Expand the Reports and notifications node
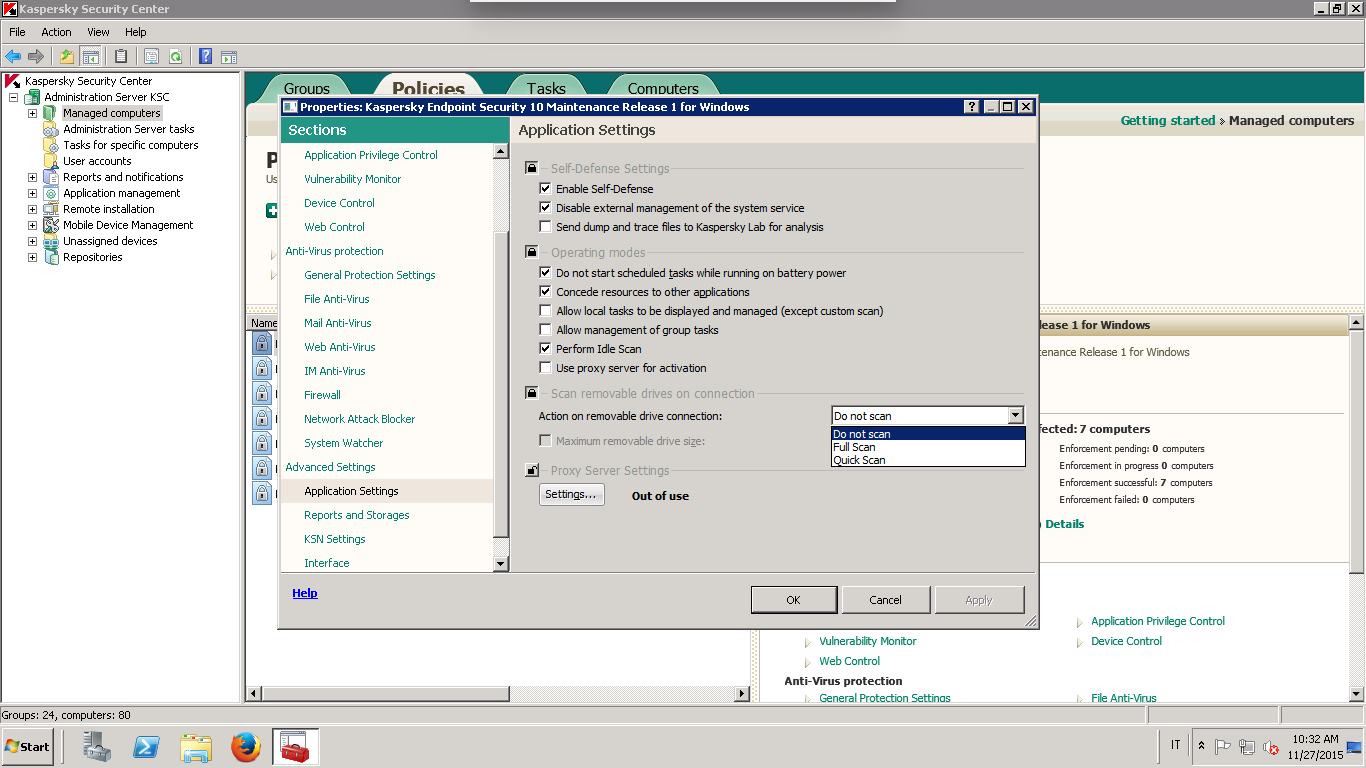Screen dimensions: 1366x768 click(32, 177)
